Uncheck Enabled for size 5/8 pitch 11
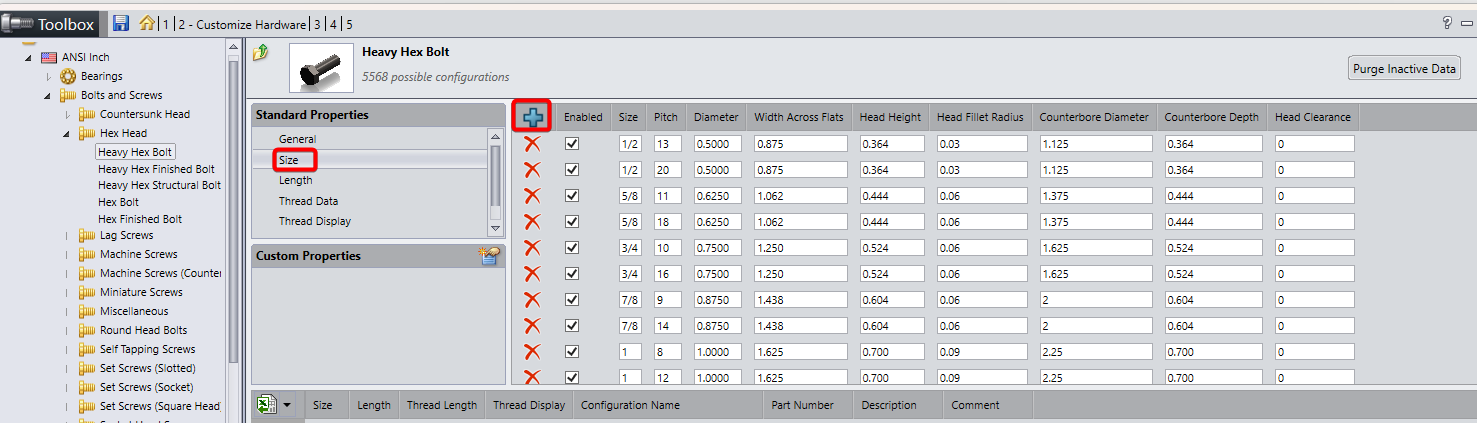Screen dimensions: 1477x423 [572, 196]
